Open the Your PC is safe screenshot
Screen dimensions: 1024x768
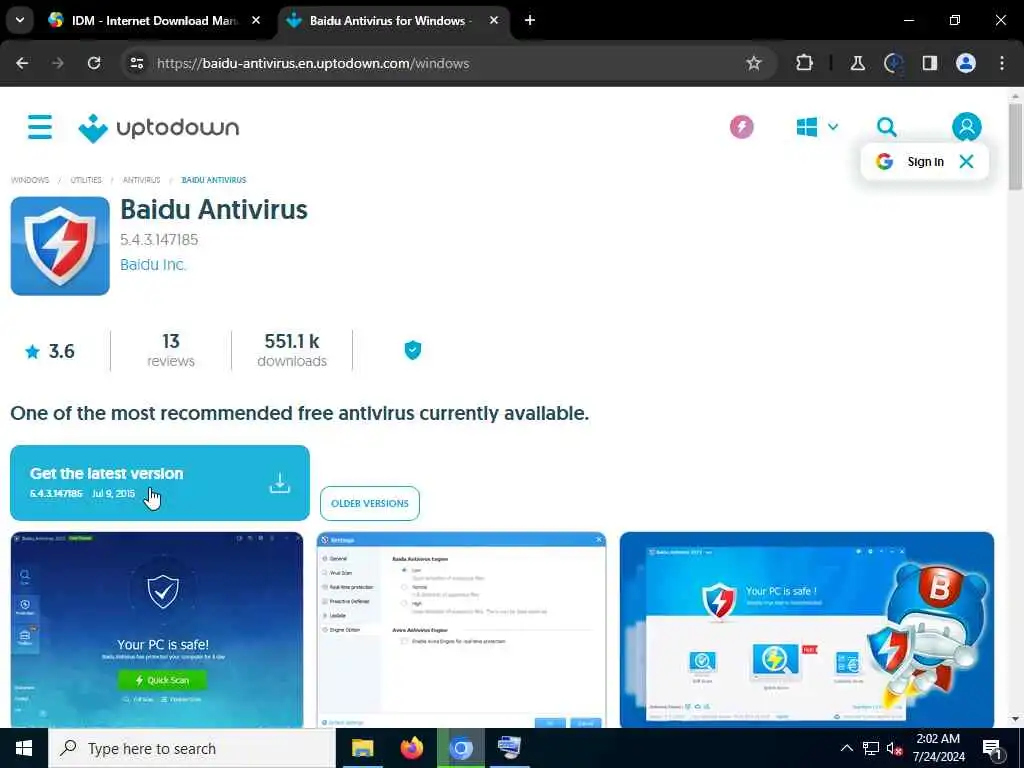click(x=157, y=630)
